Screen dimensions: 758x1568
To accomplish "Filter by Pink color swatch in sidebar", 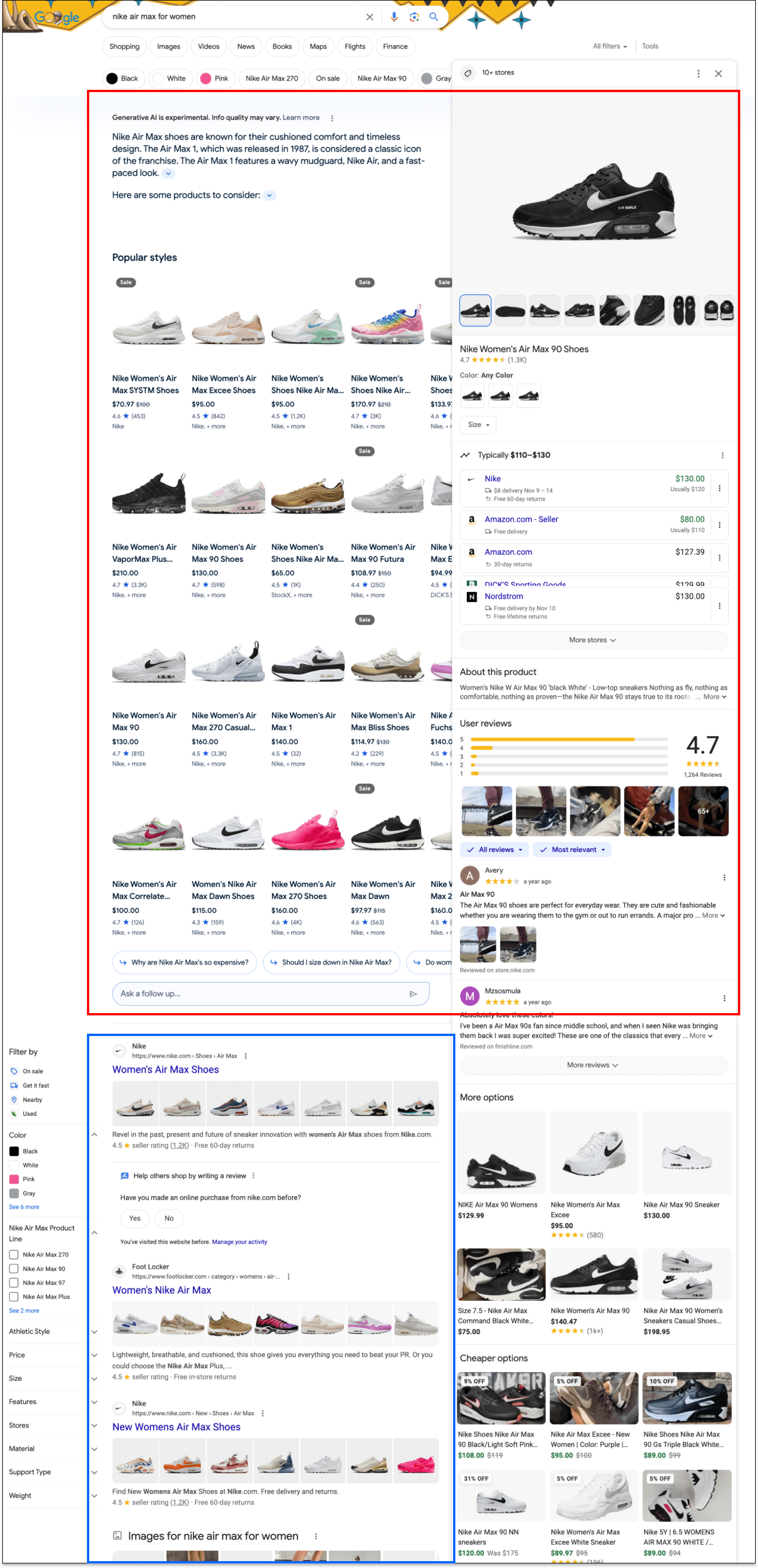I will tap(14, 1179).
